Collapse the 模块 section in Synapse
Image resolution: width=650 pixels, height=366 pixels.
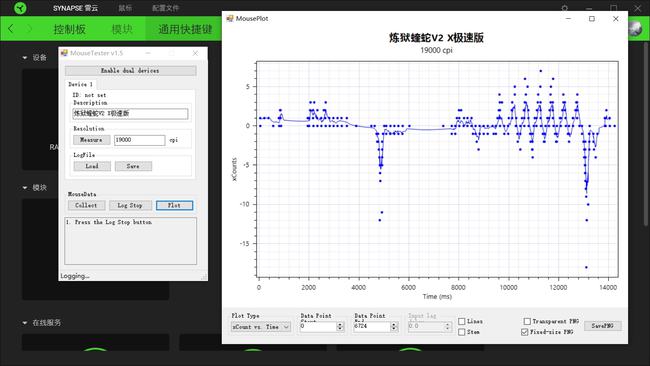coord(25,188)
